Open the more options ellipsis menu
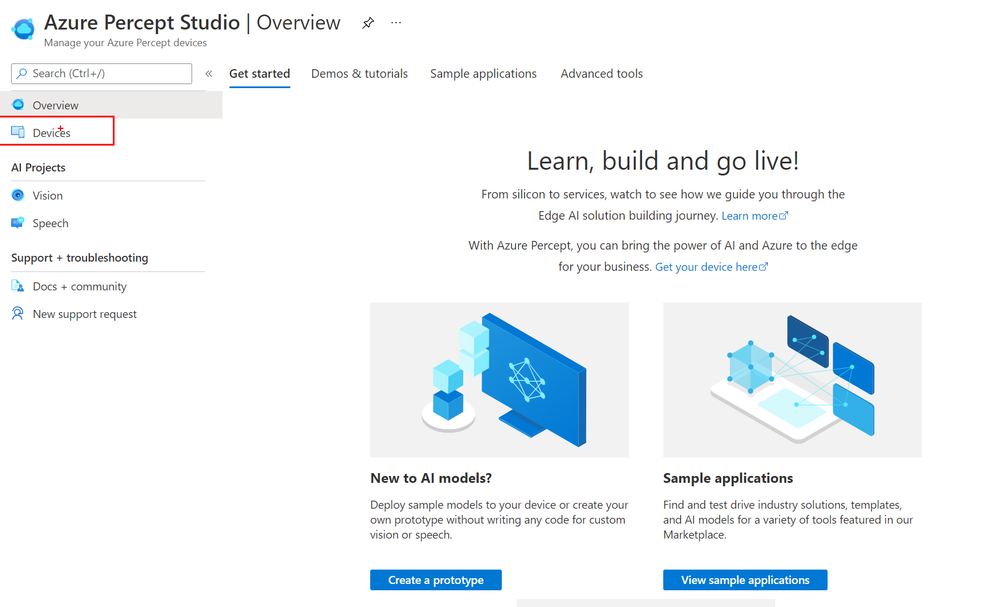This screenshot has width=998, height=607. click(396, 23)
